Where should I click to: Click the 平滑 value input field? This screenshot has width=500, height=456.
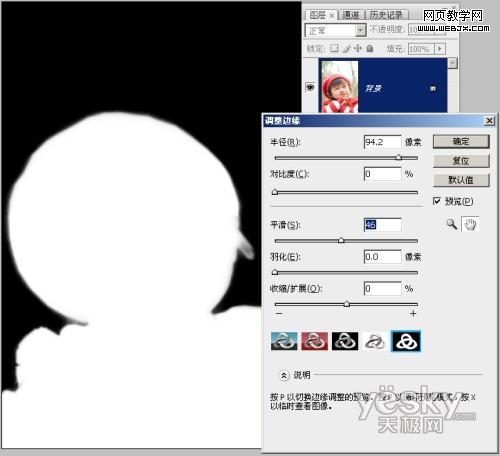click(x=383, y=225)
